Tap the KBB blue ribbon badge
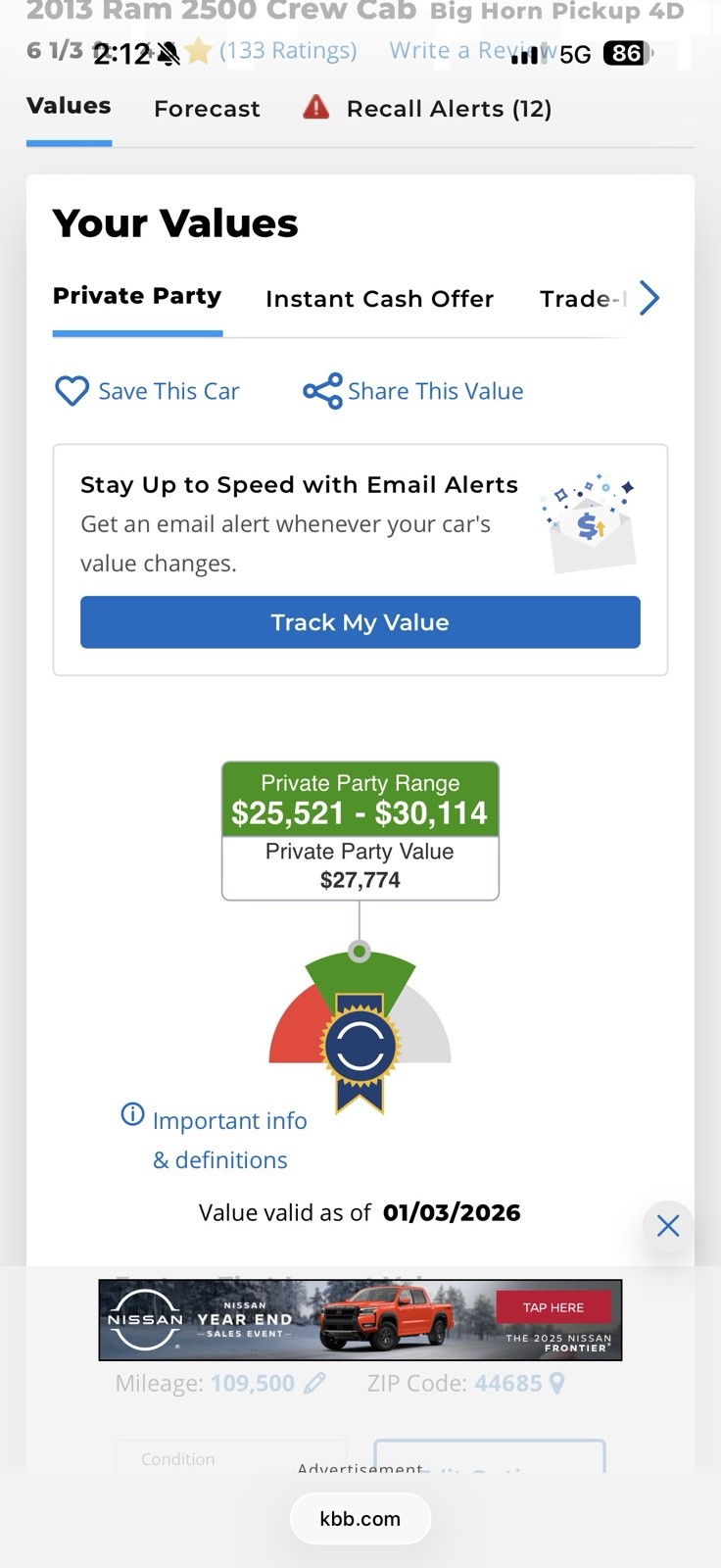This screenshot has height=1568, width=721. [x=360, y=1049]
